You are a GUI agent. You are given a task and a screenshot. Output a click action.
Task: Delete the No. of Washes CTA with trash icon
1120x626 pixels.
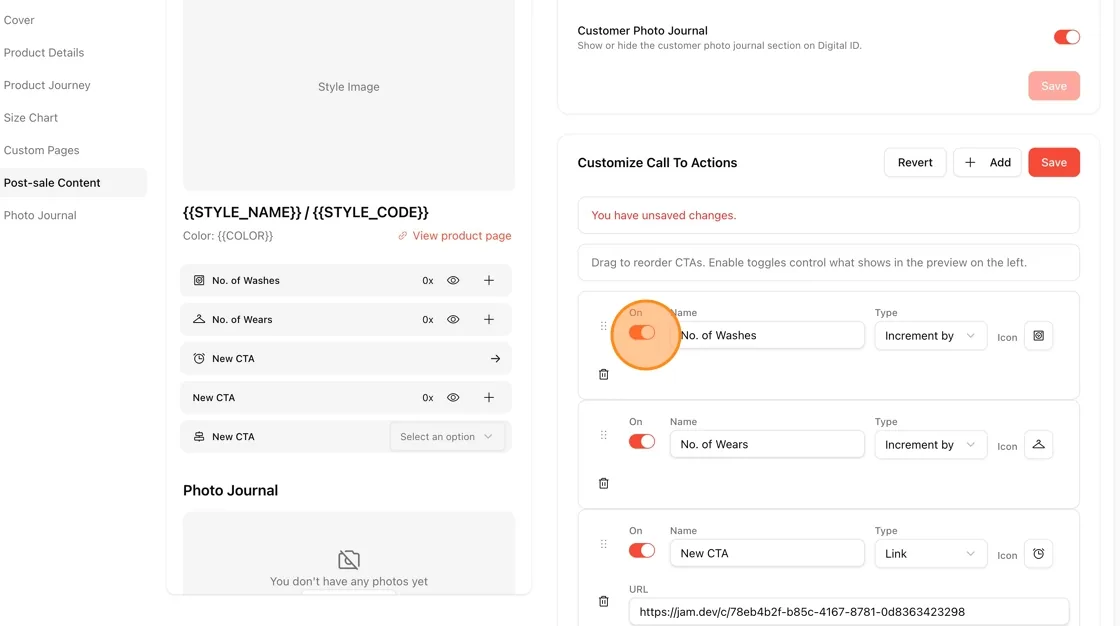click(x=604, y=374)
